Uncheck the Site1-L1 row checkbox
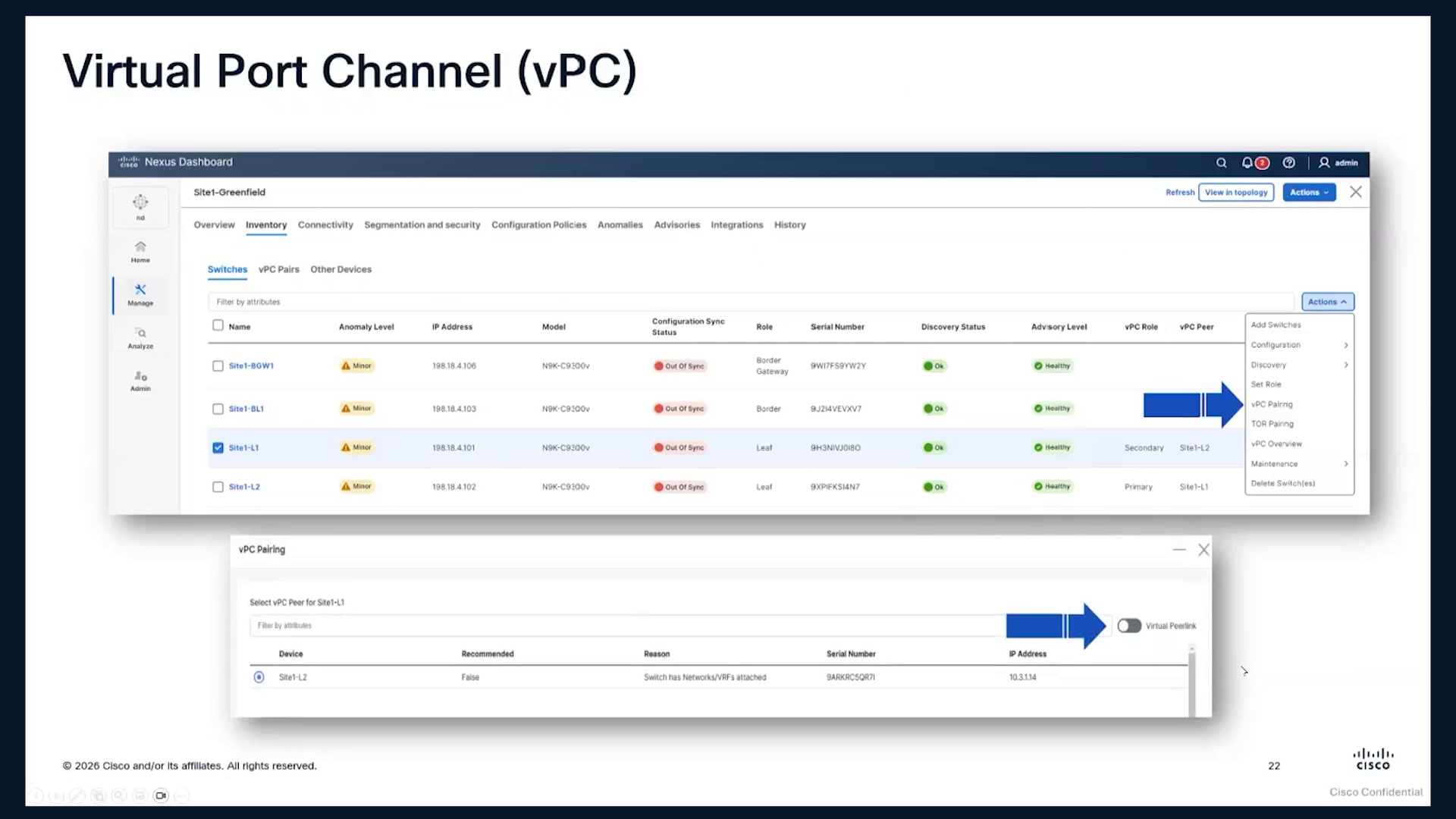Viewport: 1456px width, 819px height. (x=218, y=447)
